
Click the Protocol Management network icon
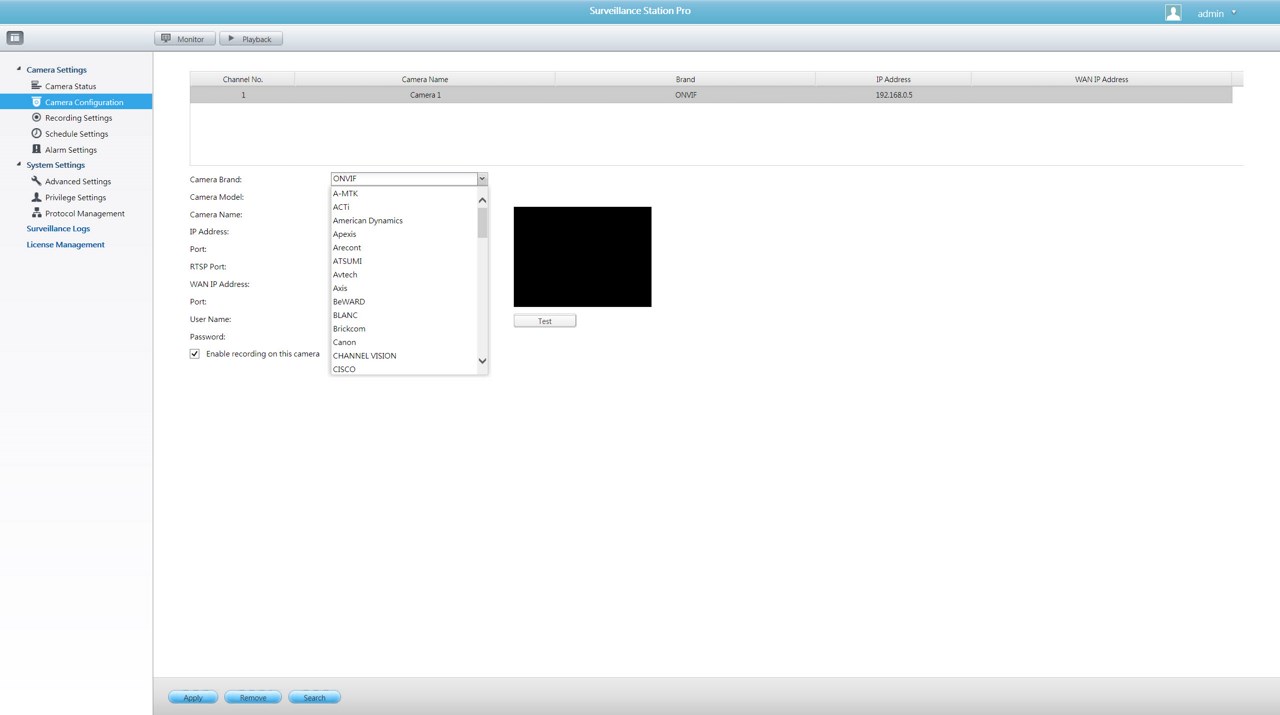pos(36,213)
